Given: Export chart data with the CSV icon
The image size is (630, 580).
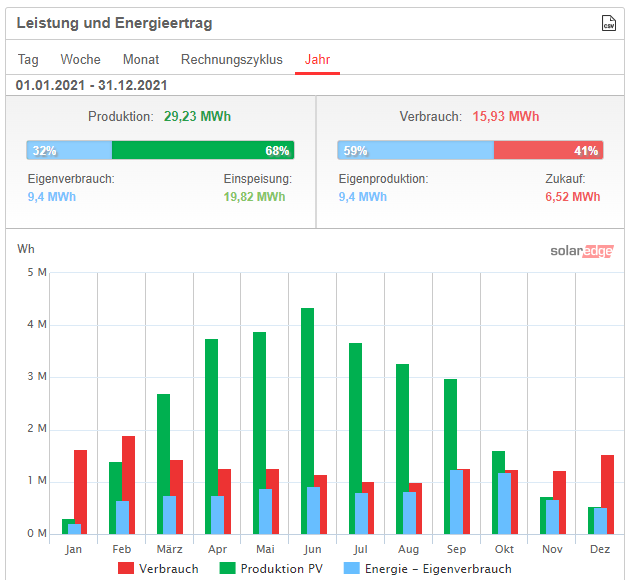Looking at the screenshot, I should click(608, 23).
